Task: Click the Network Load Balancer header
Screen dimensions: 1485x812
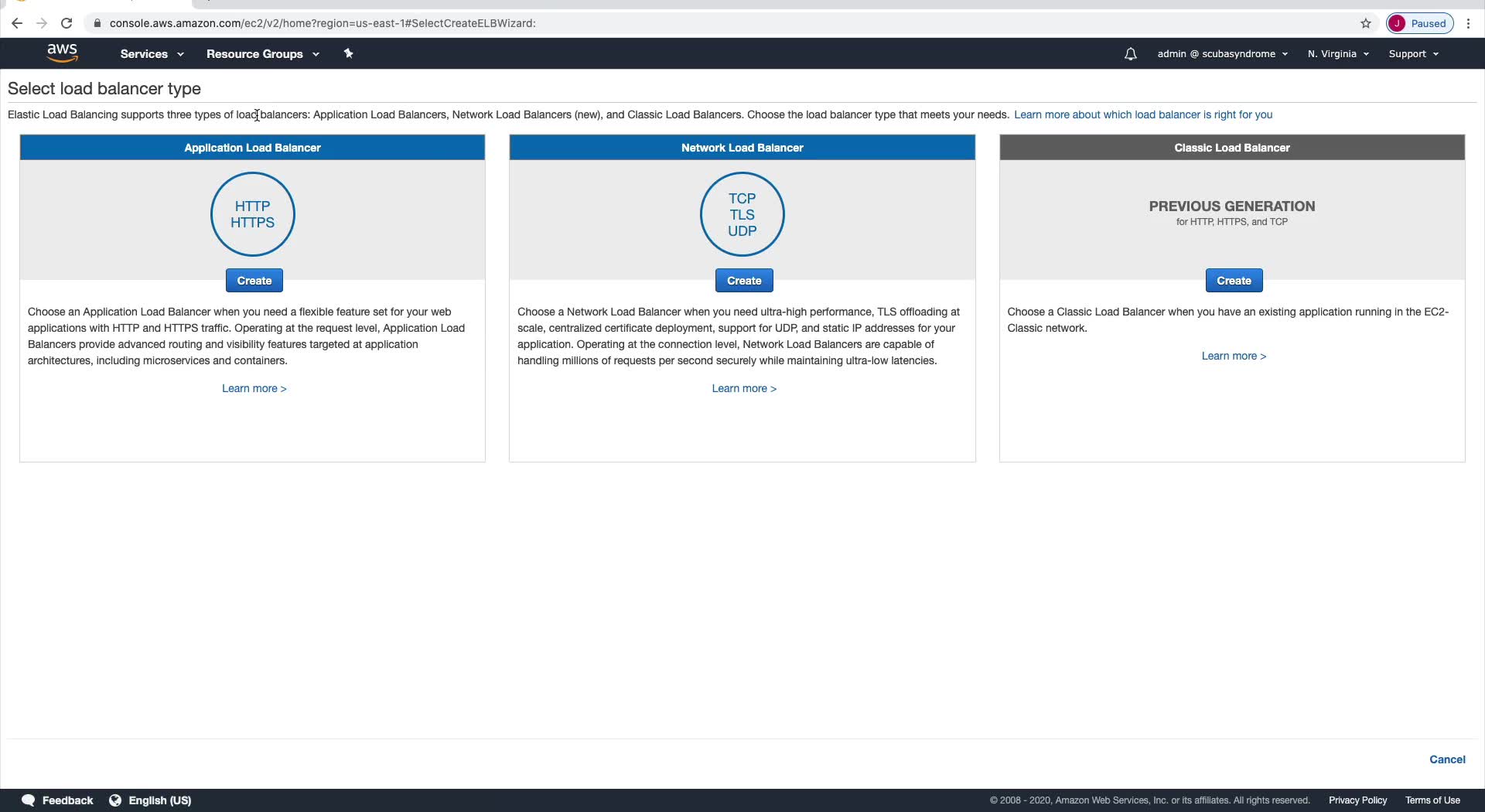Action: coord(742,148)
